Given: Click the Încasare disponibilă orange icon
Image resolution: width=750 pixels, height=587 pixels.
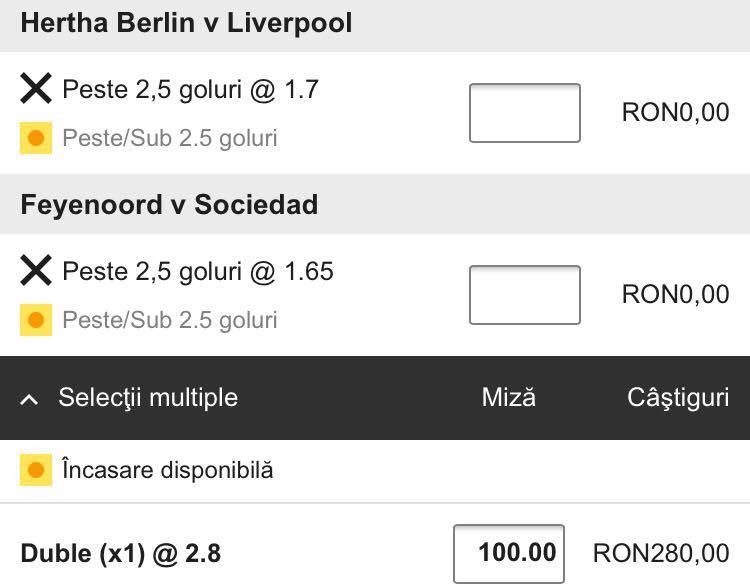Looking at the screenshot, I should tap(36, 470).
